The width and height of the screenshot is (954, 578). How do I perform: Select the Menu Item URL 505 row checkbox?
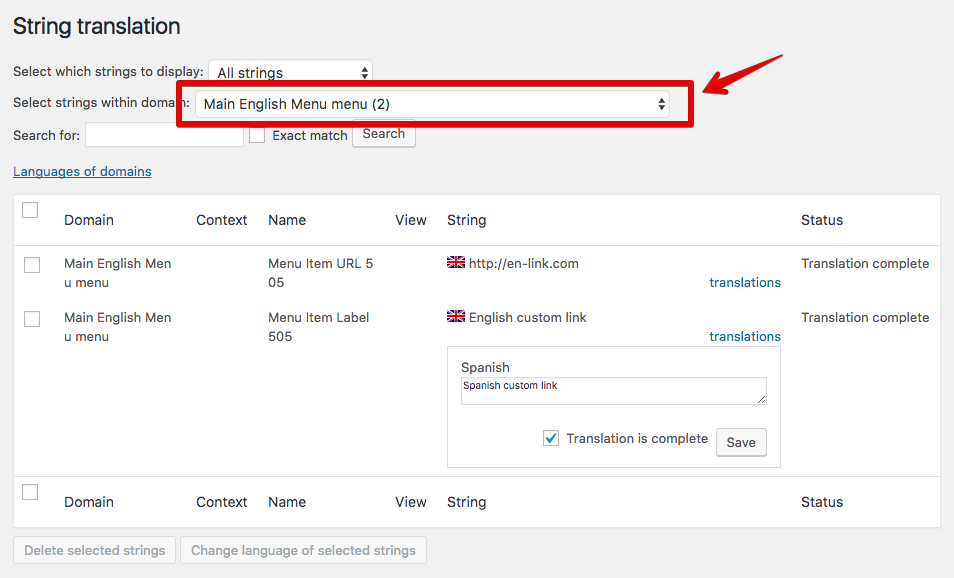(x=32, y=265)
